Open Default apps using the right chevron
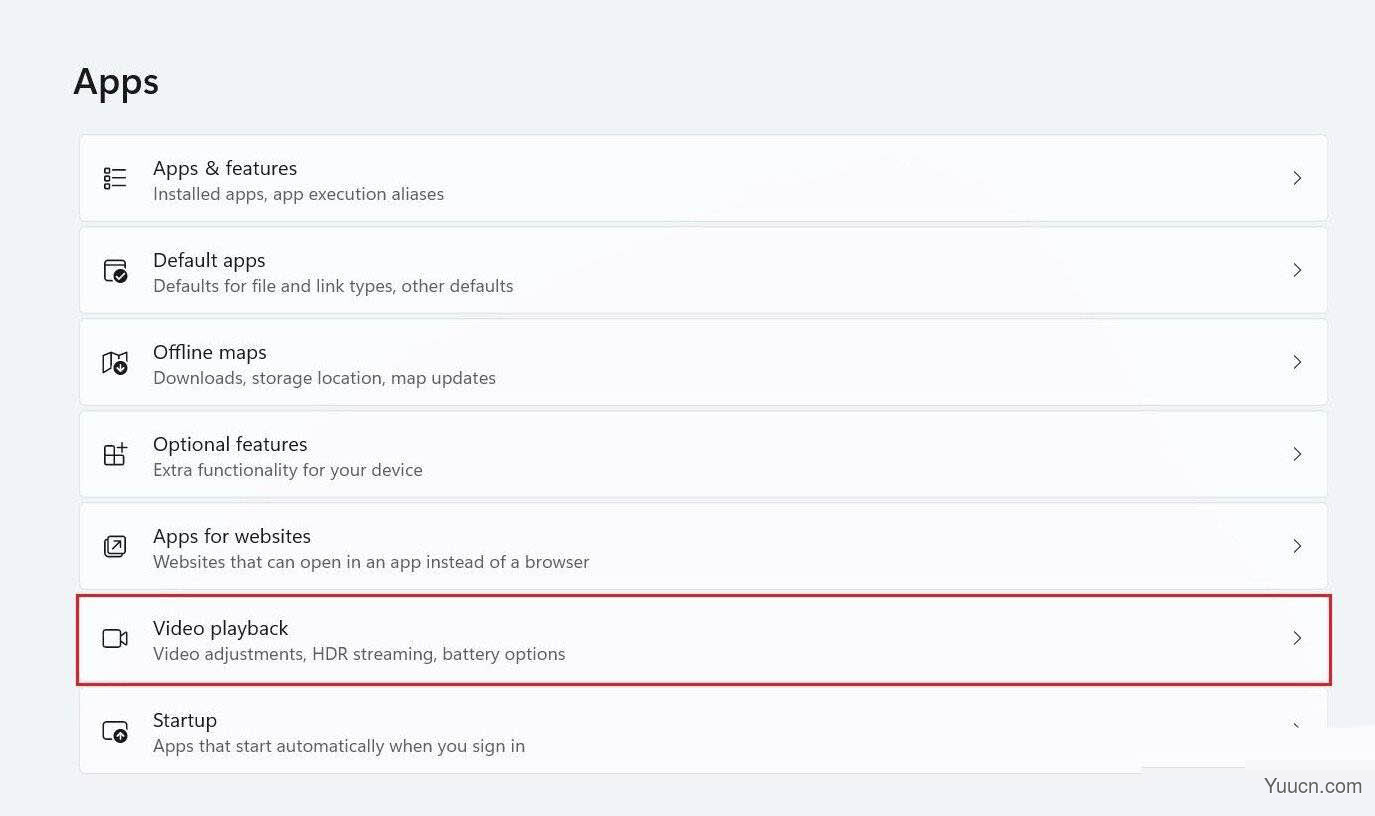This screenshot has height=816, width=1375. pos(1297,270)
